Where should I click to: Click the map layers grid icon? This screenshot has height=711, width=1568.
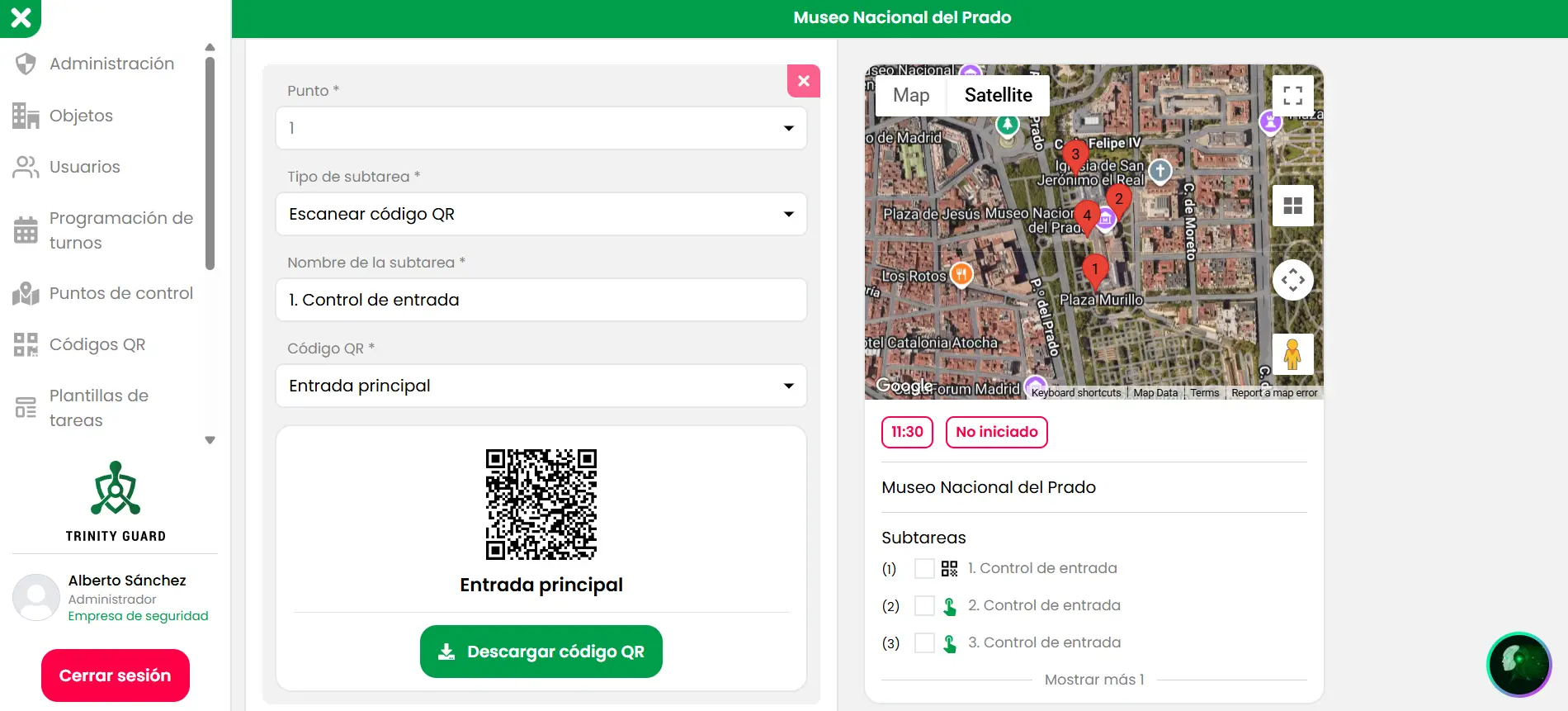1292,206
